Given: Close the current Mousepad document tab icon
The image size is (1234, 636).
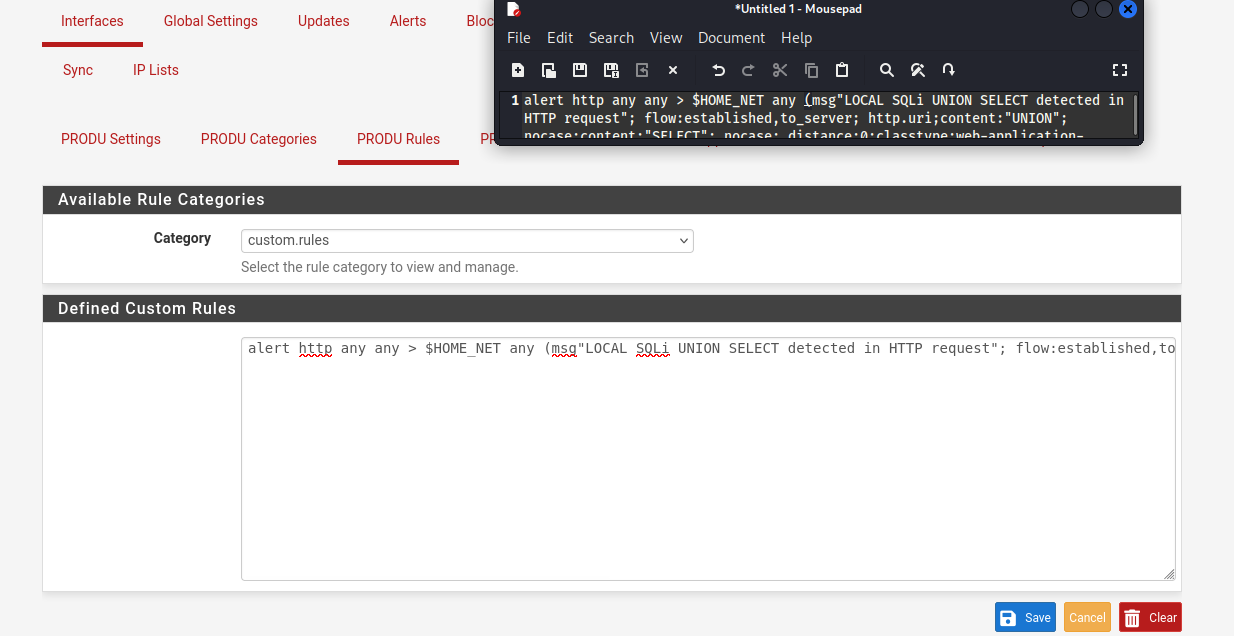Looking at the screenshot, I should click(x=673, y=70).
